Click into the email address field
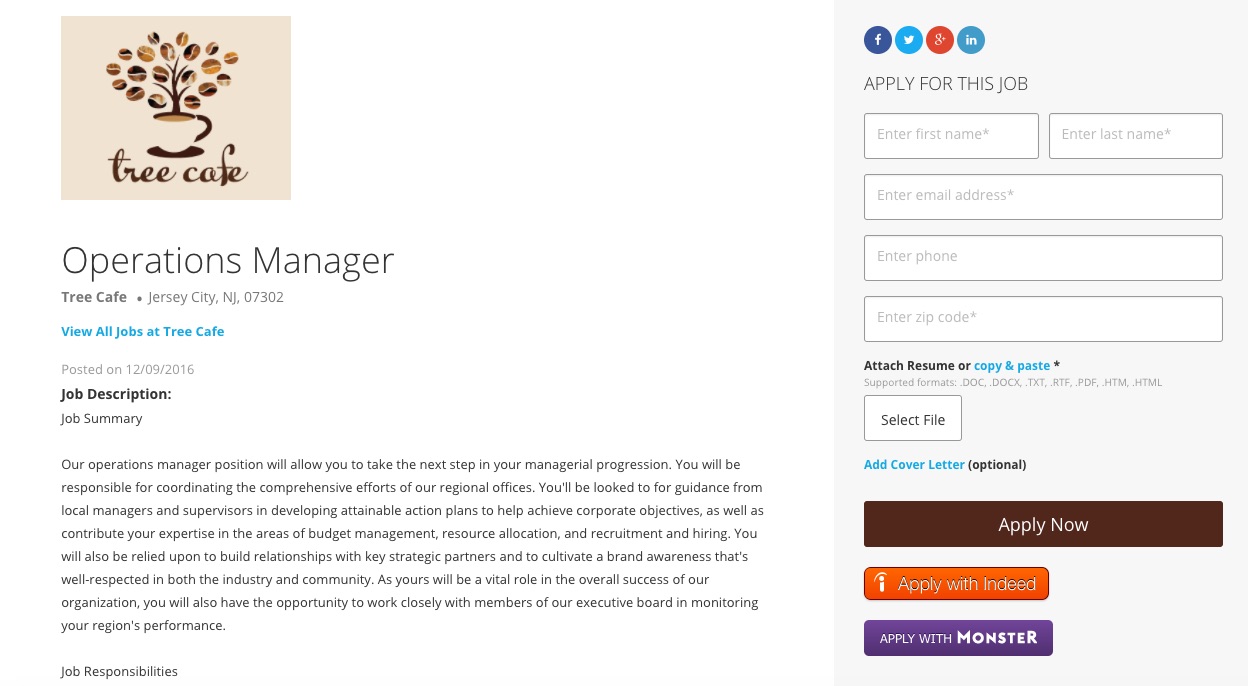The height and width of the screenshot is (686, 1248). pyautogui.click(x=1043, y=197)
